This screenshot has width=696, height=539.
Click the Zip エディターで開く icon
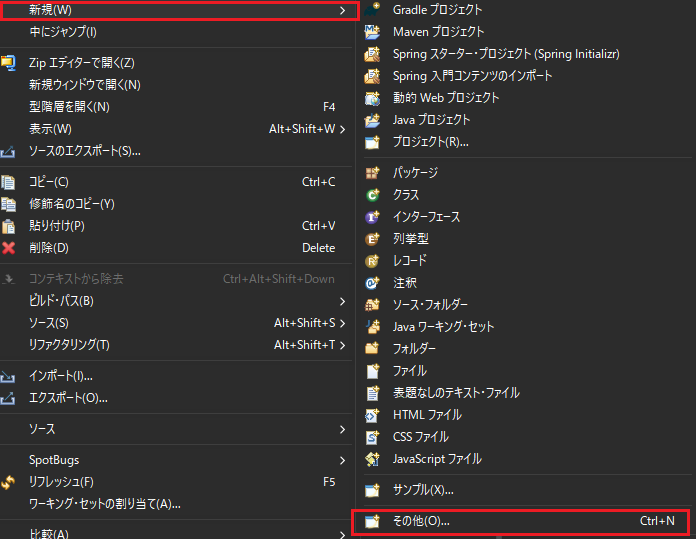[x=8, y=63]
